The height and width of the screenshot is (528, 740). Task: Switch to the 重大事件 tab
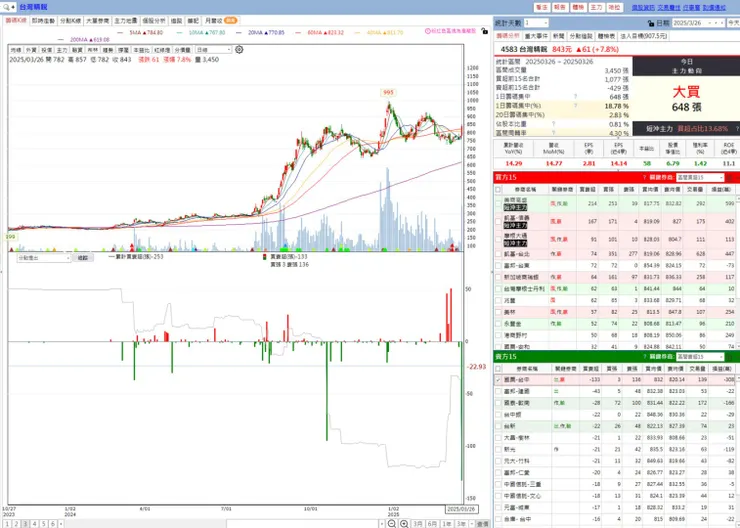click(x=536, y=36)
